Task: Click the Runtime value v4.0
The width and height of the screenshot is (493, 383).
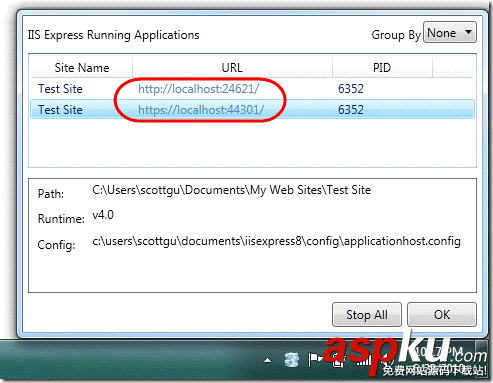Action: tap(103, 215)
